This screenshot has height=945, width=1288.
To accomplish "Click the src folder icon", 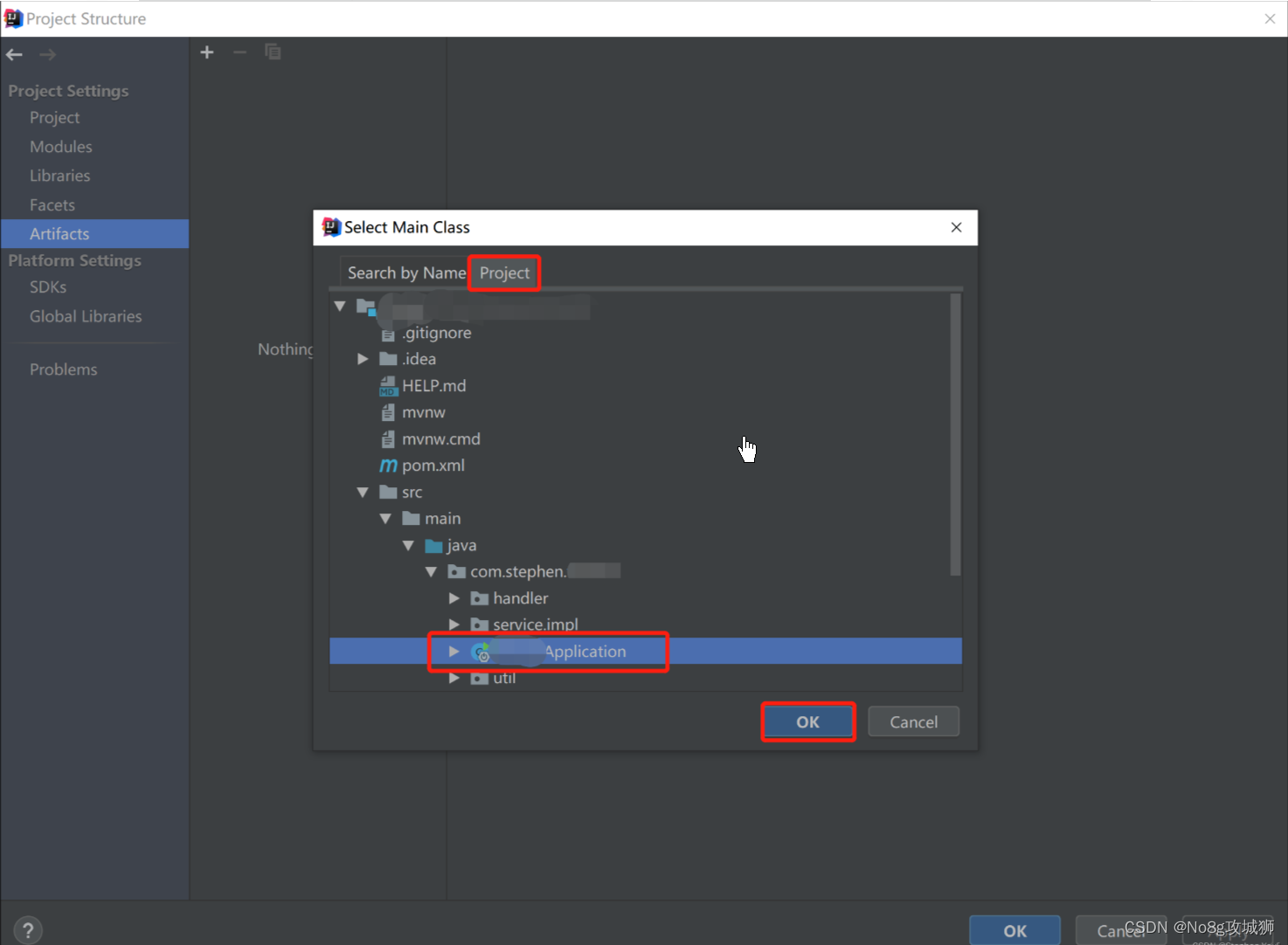I will [x=388, y=493].
